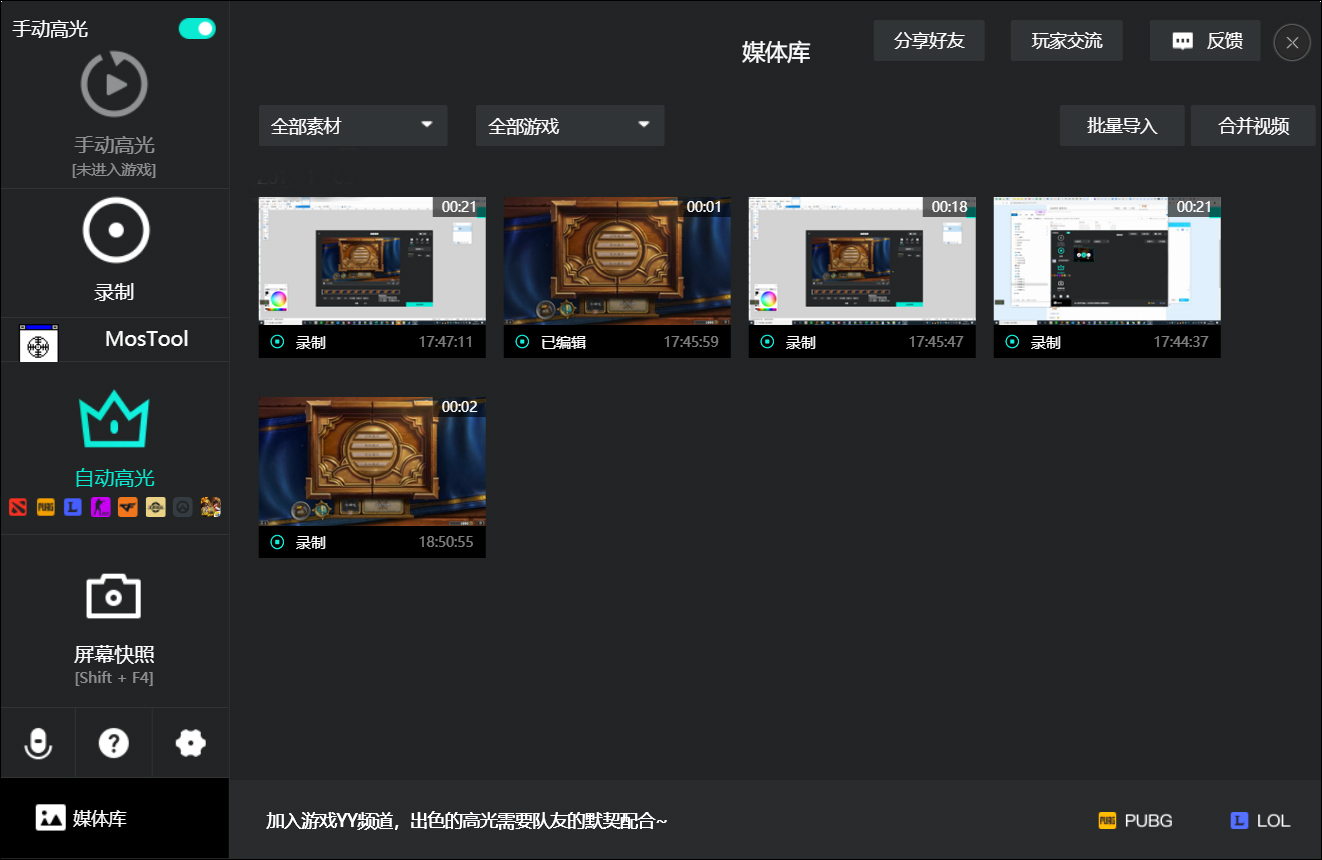
Task: Select the purple CS:GO game icon
Action: (x=100, y=506)
